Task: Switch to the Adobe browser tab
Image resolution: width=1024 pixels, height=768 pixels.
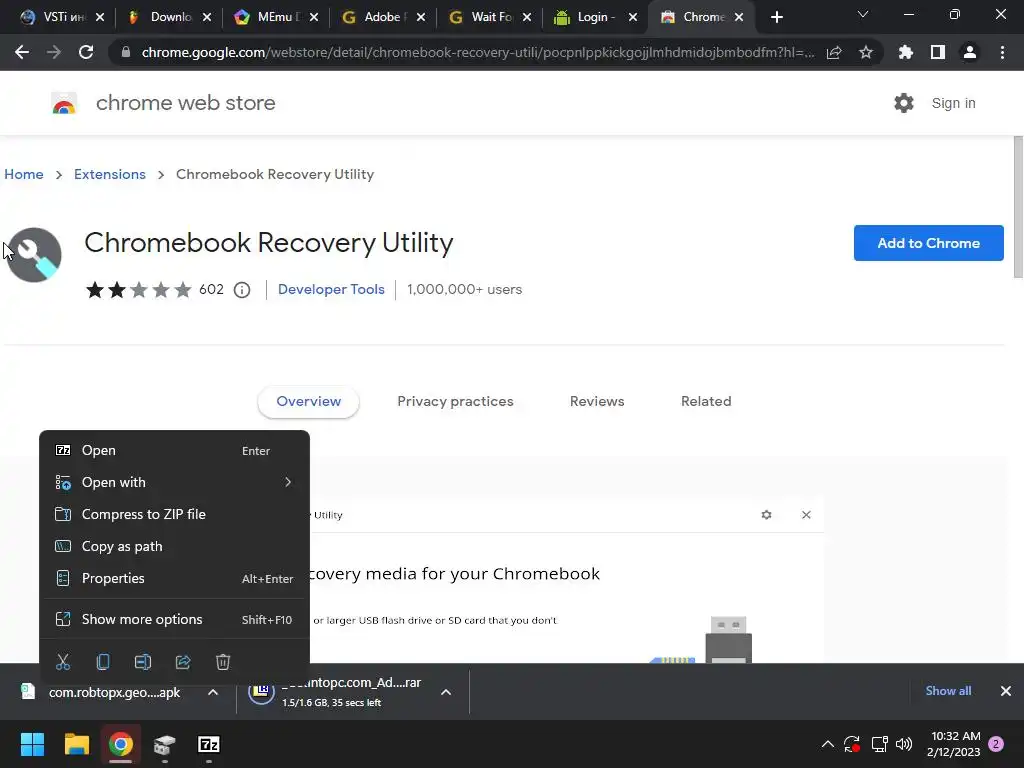Action: pyautogui.click(x=383, y=17)
